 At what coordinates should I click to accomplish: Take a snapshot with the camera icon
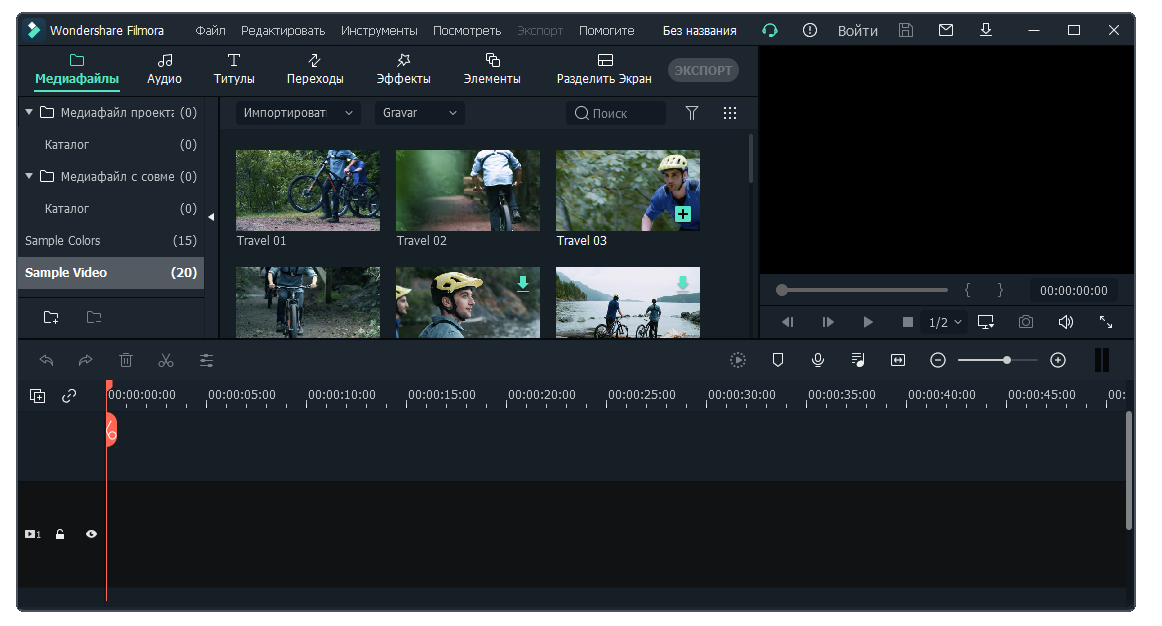tap(1026, 322)
